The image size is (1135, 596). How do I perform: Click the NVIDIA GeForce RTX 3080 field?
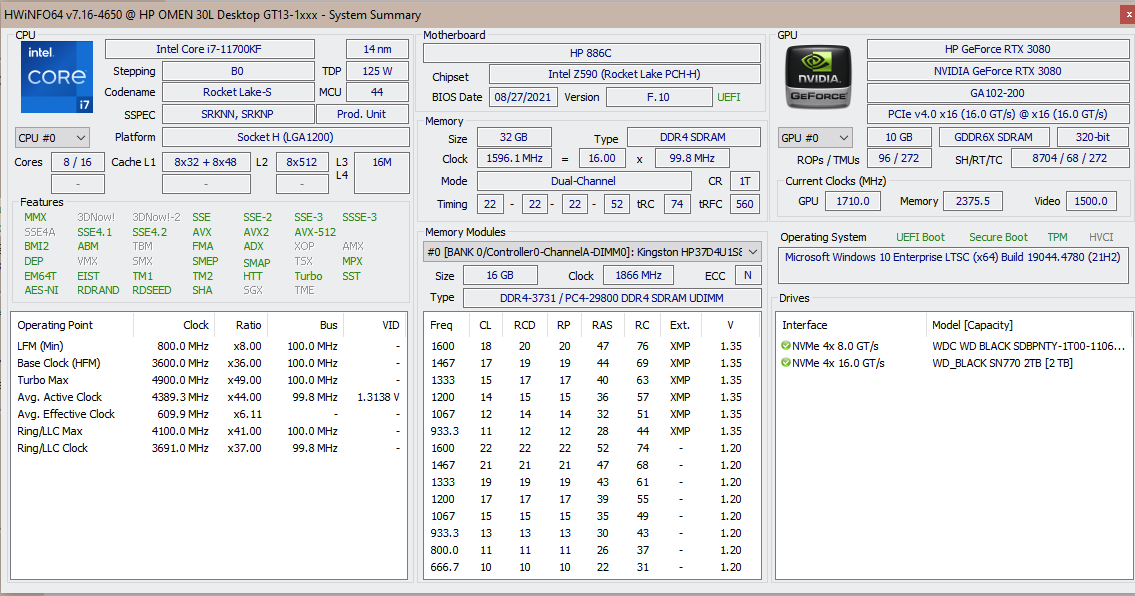[x=997, y=71]
